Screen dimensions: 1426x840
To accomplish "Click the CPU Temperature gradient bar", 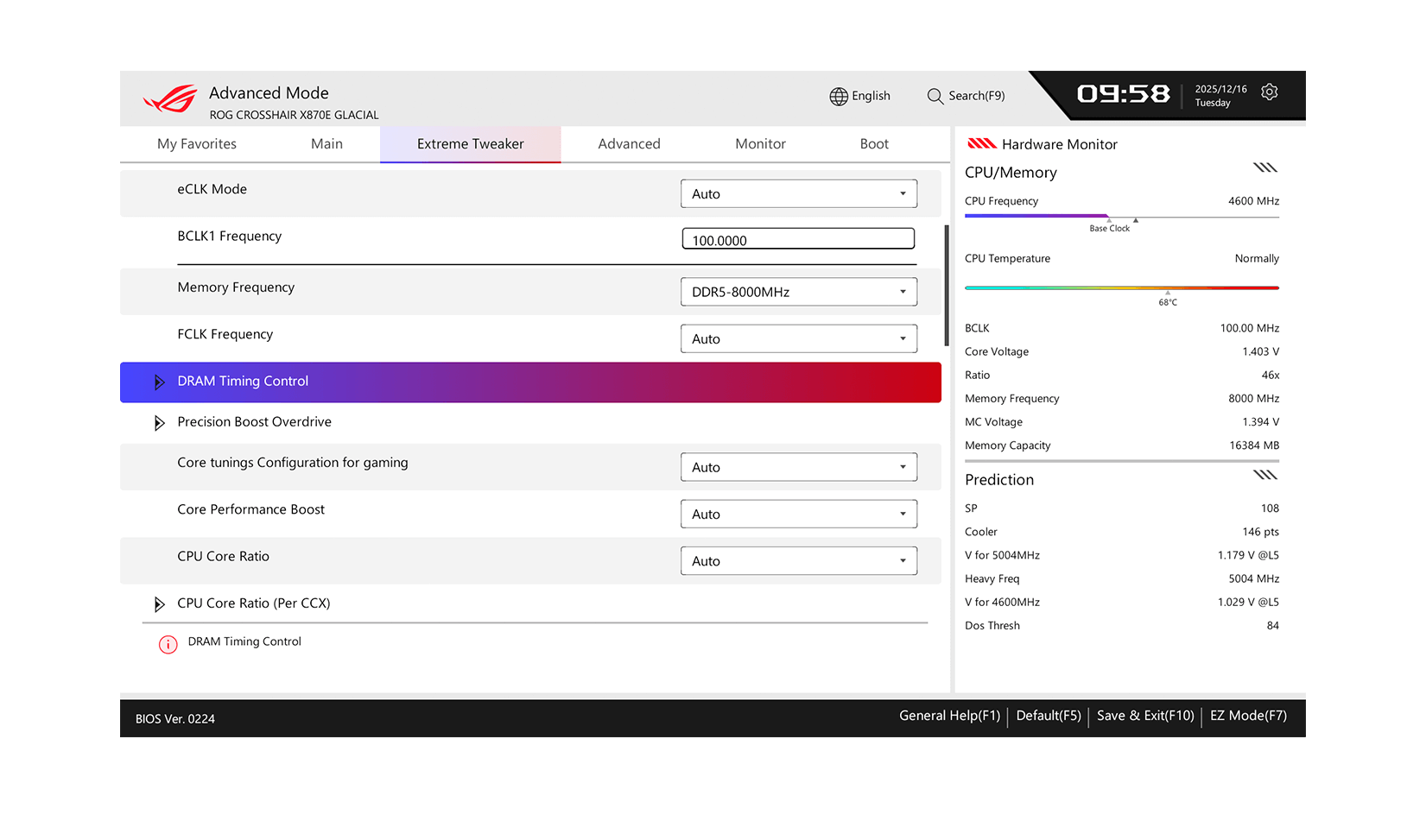I will [1121, 287].
